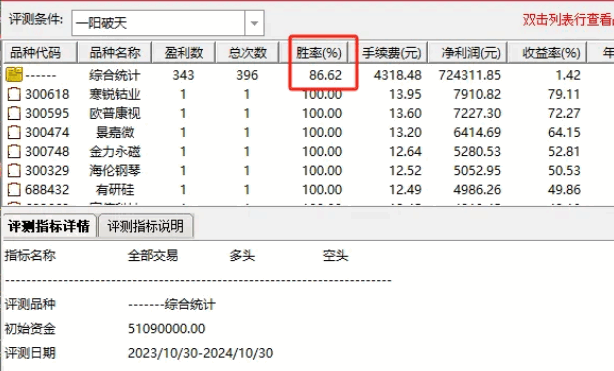Click return rate 64.15 cell
Viewport: 614px width, 371px height.
point(564,132)
